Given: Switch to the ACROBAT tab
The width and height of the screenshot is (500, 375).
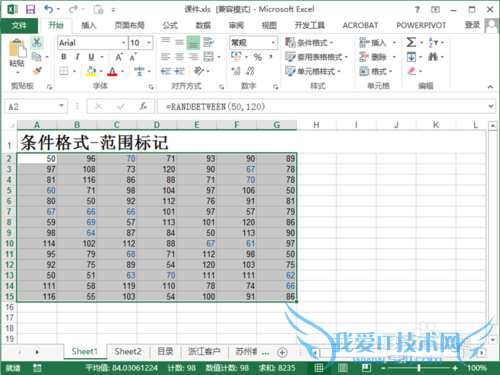Looking at the screenshot, I should pyautogui.click(x=360, y=25).
